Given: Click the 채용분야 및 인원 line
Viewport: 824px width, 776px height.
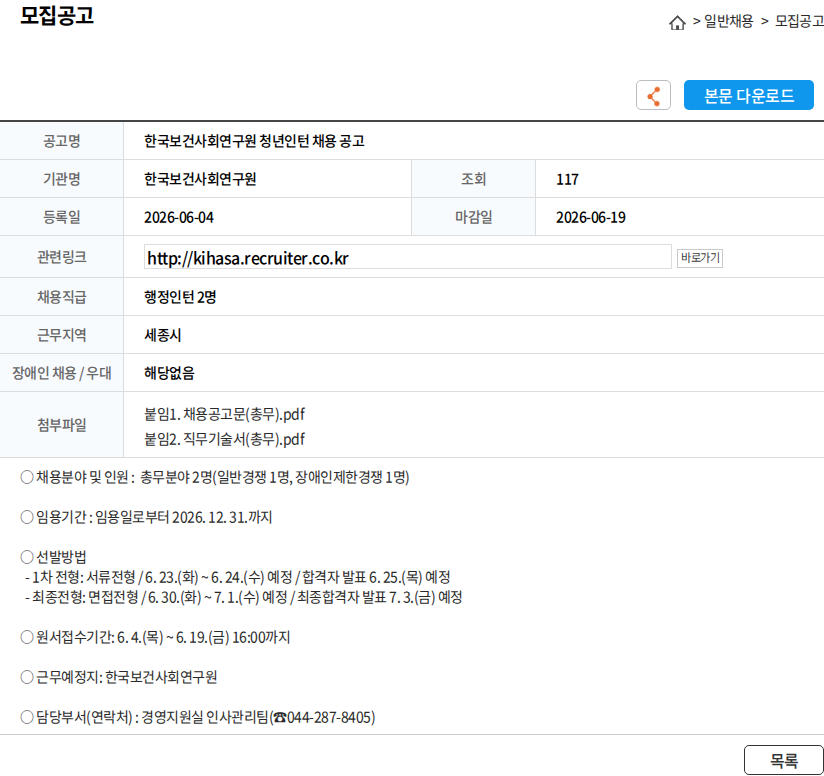Looking at the screenshot, I should tap(215, 477).
